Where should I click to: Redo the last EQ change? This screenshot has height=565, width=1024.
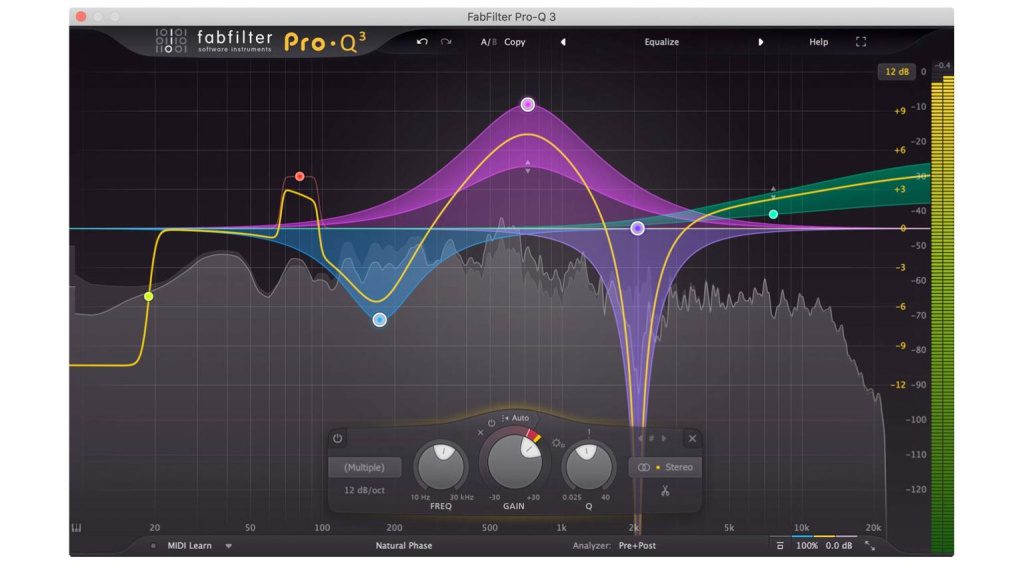pos(446,42)
